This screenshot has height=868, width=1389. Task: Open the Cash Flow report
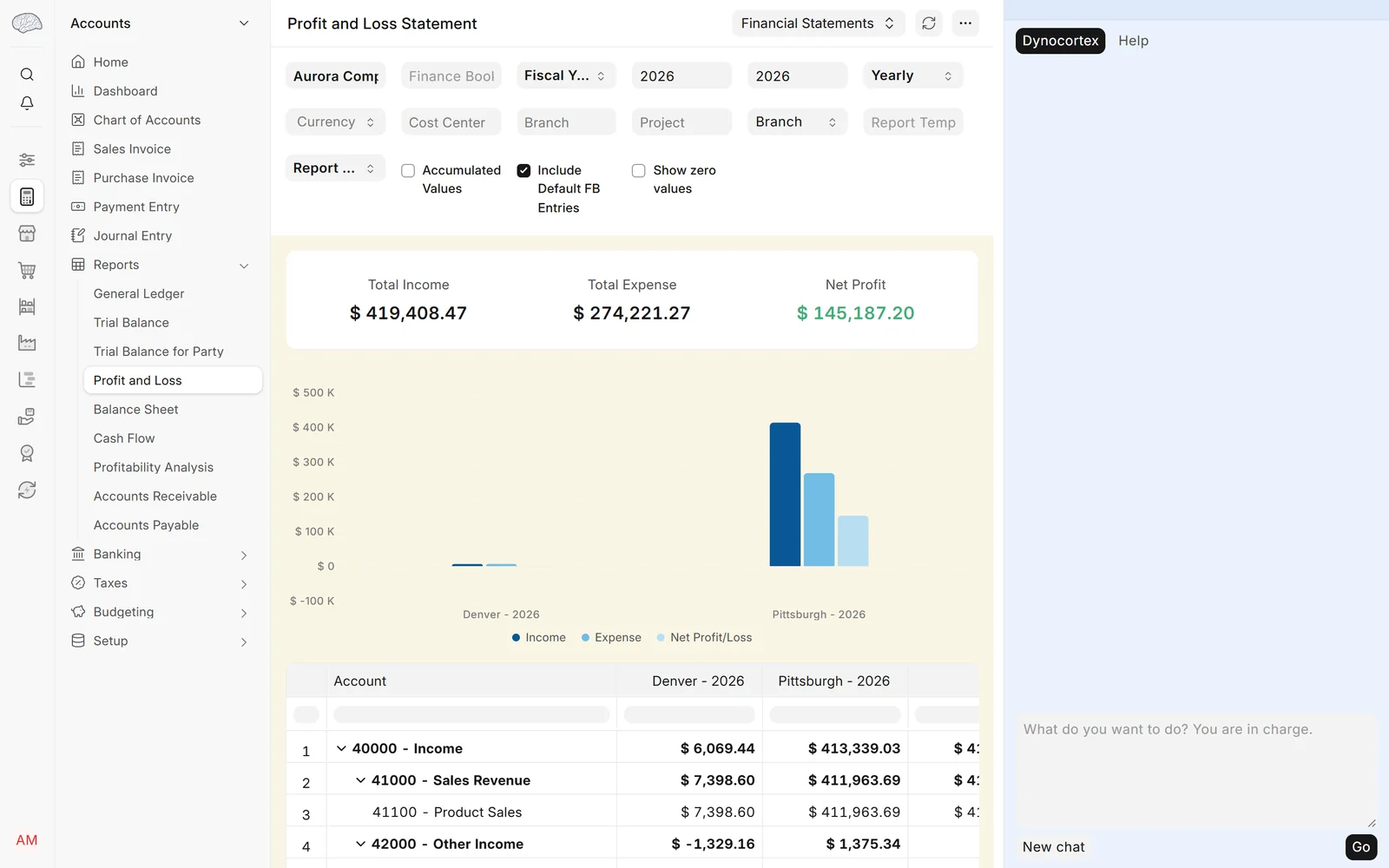(124, 438)
